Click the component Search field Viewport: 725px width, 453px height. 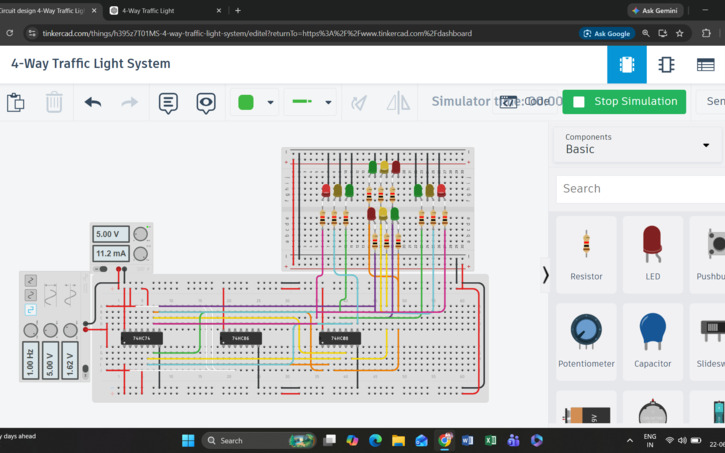click(x=641, y=189)
